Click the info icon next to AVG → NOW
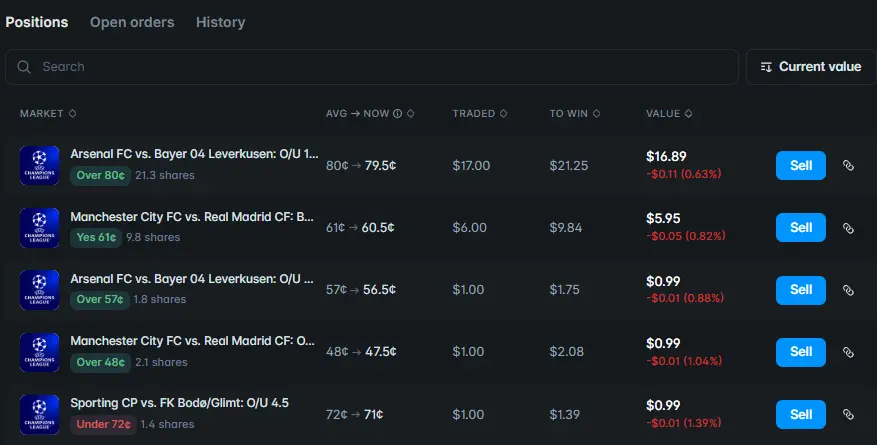This screenshot has height=445, width=877. point(398,114)
